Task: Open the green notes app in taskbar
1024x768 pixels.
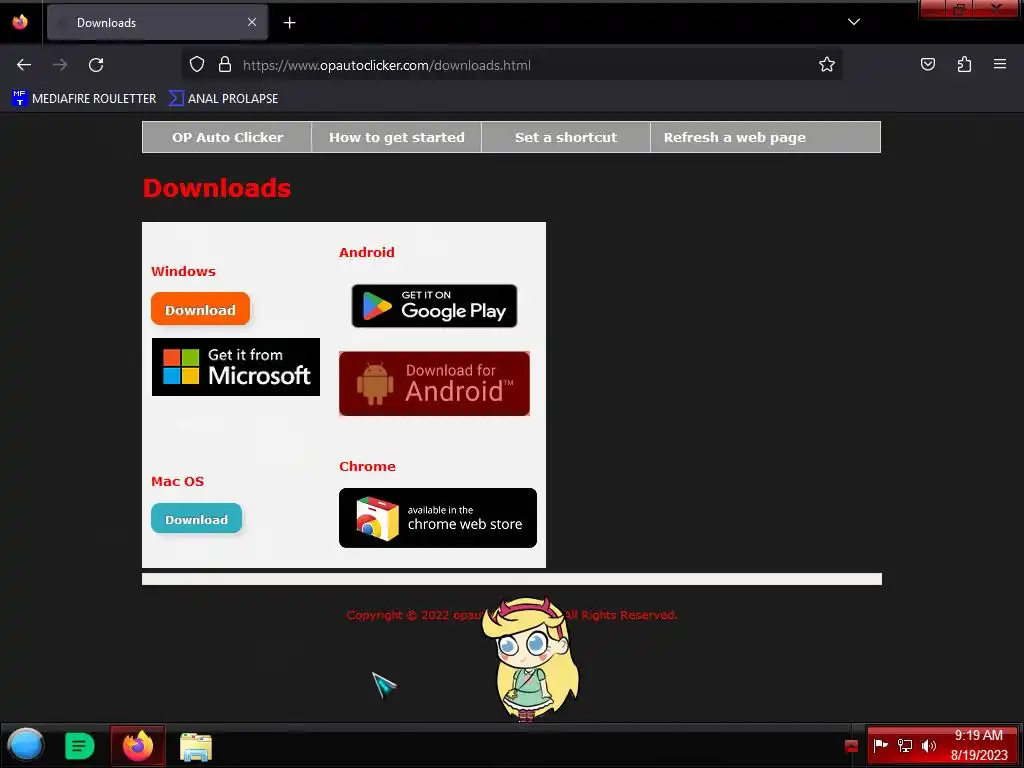Action: click(x=80, y=746)
